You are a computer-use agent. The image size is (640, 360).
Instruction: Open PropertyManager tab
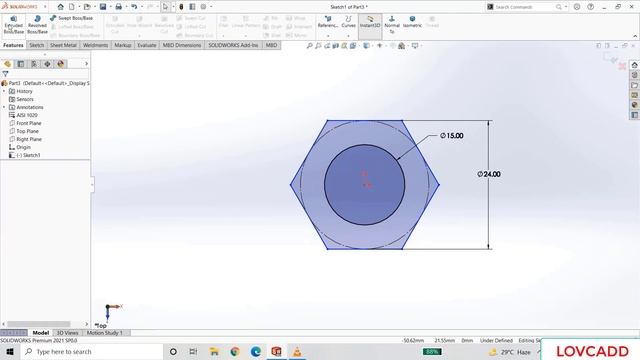[x=21, y=64]
